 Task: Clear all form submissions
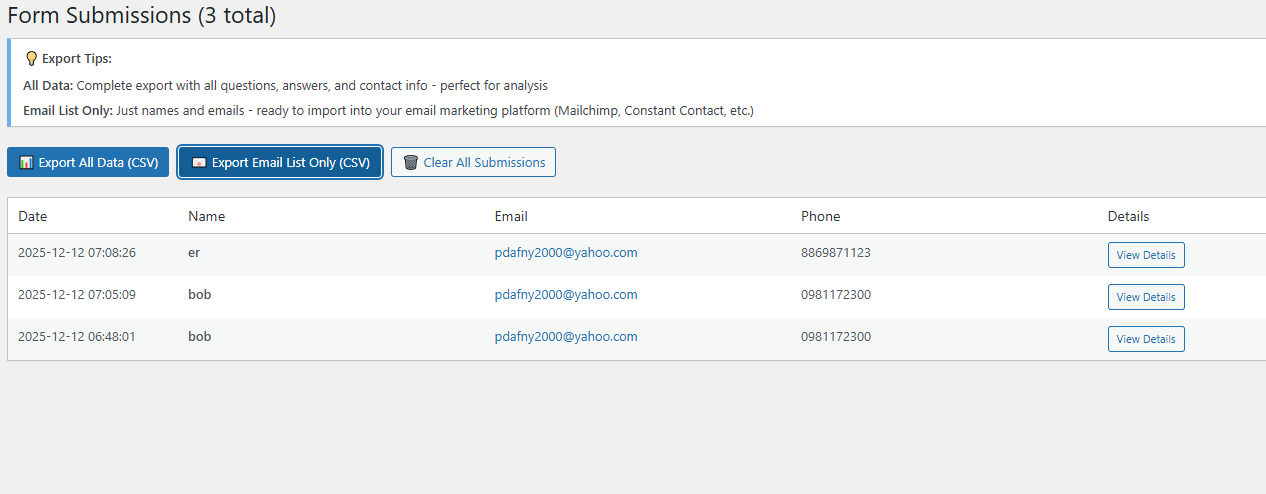pos(473,163)
